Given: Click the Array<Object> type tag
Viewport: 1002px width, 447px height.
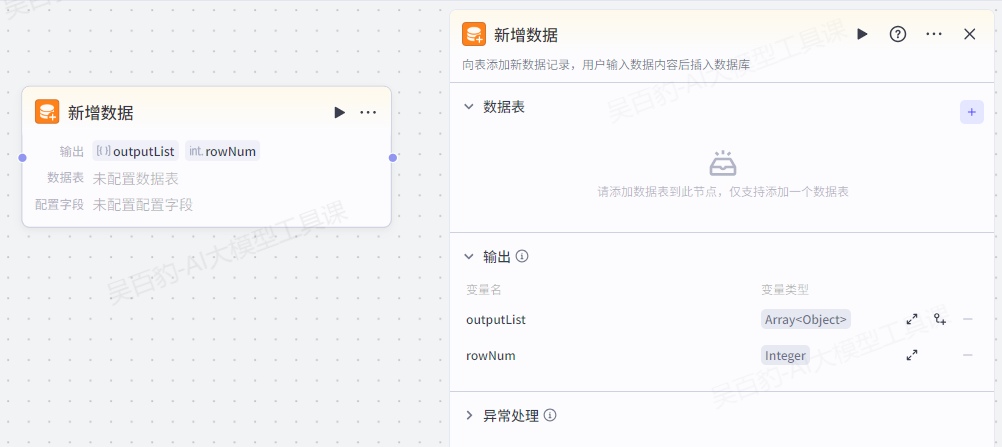Looking at the screenshot, I should click(x=806, y=319).
